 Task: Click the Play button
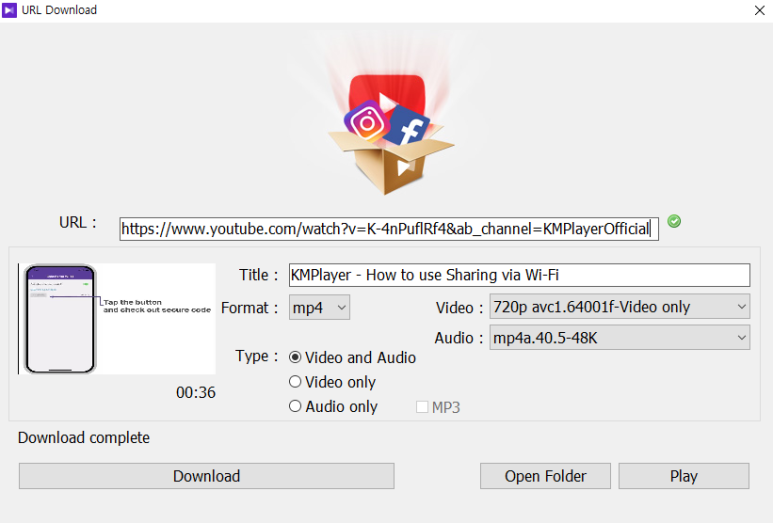point(684,476)
